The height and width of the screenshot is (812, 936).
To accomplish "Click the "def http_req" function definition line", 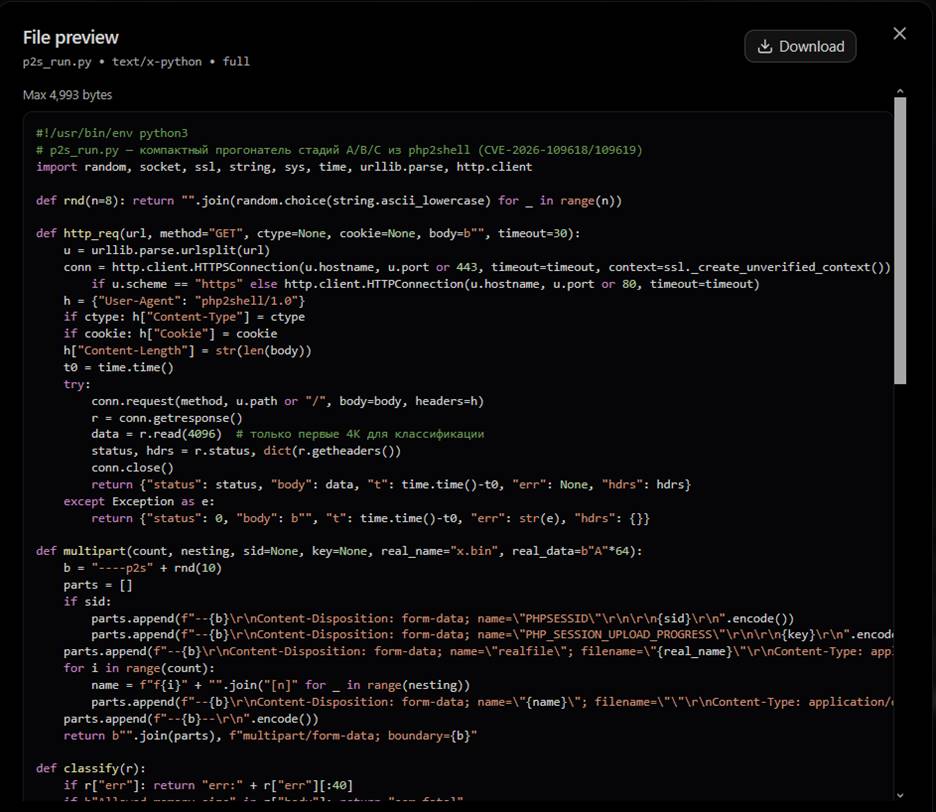I will (x=308, y=233).
